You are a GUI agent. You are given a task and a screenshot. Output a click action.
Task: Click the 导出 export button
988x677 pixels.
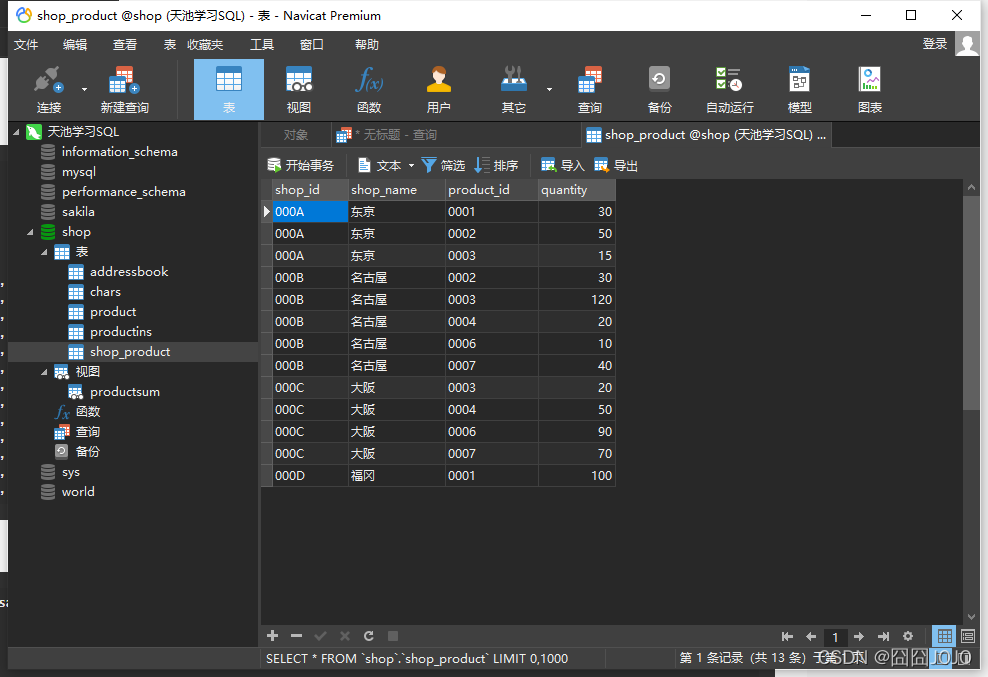click(x=616, y=166)
